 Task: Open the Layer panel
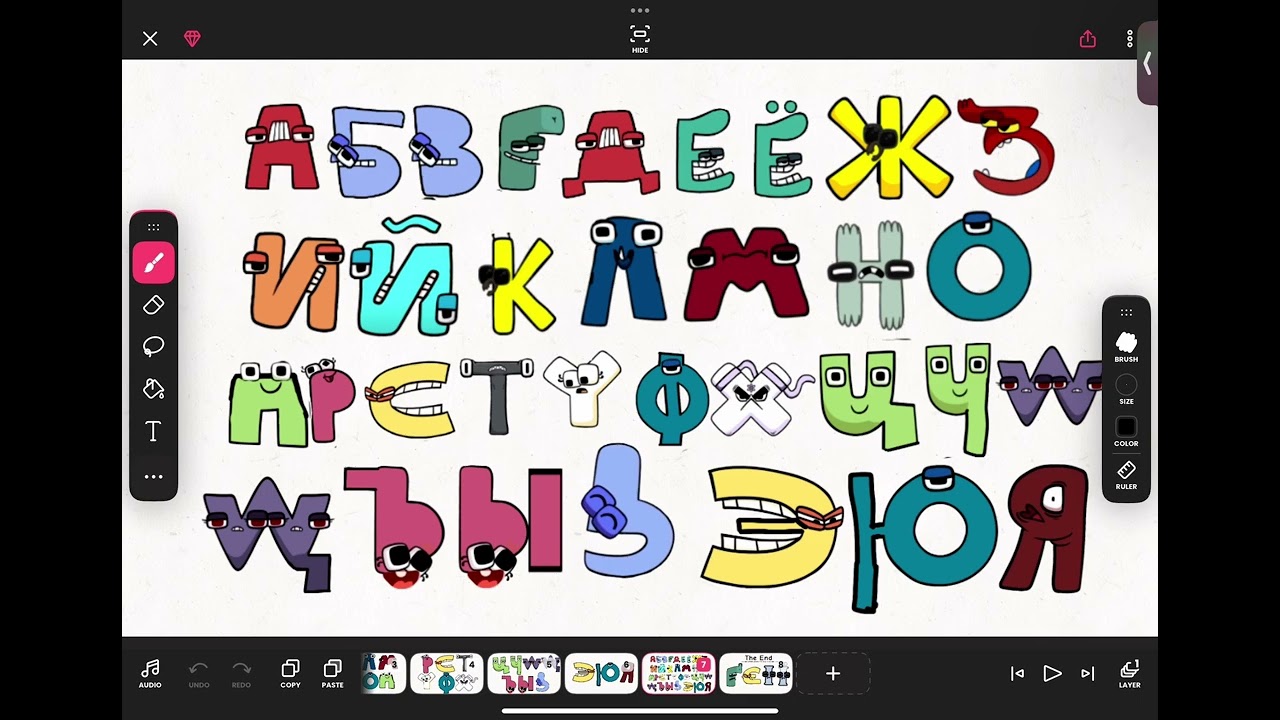click(1130, 673)
